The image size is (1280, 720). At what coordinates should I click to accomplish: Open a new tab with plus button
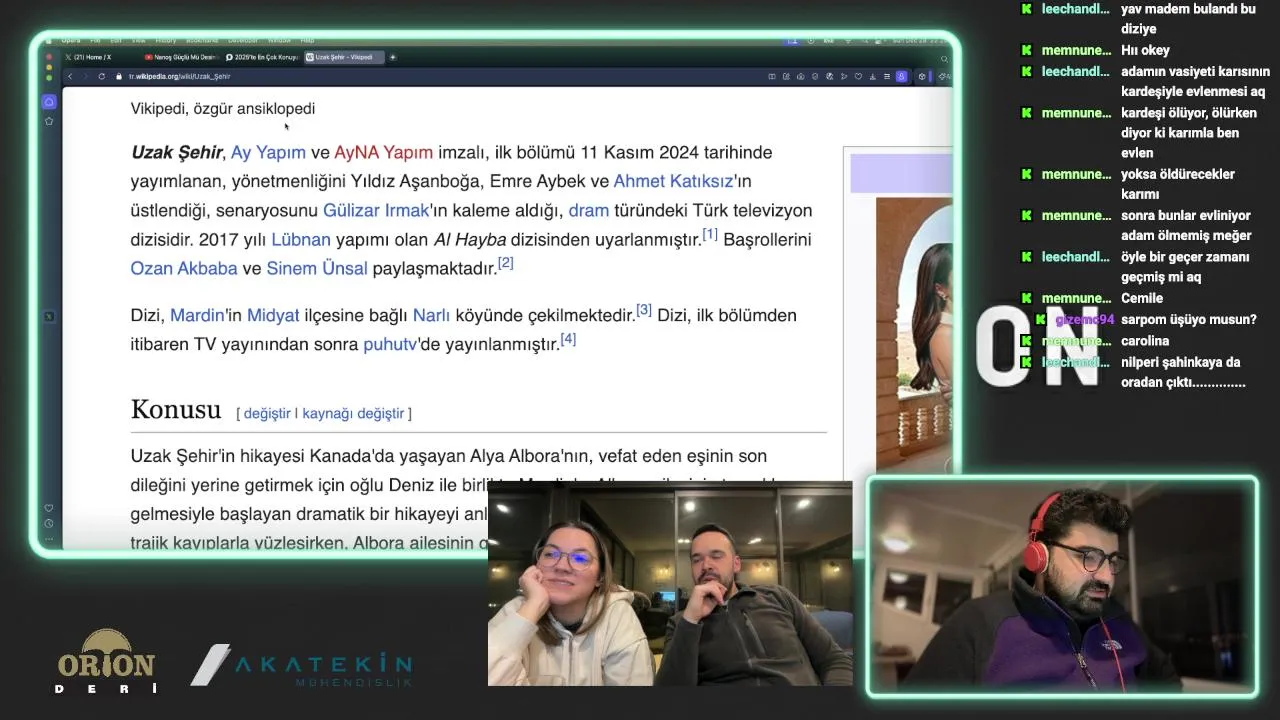[393, 57]
